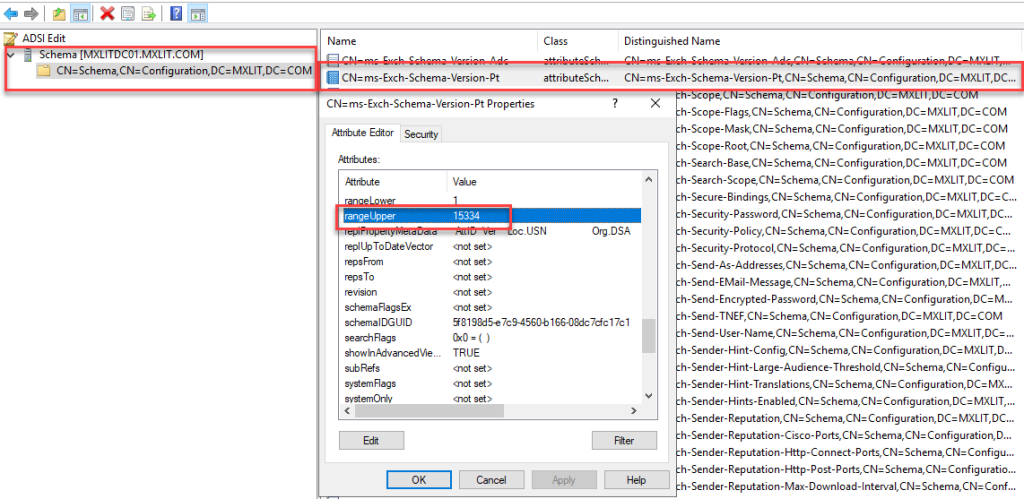Click Cancel in the Properties dialog
The image size is (1024, 499).
(491, 480)
